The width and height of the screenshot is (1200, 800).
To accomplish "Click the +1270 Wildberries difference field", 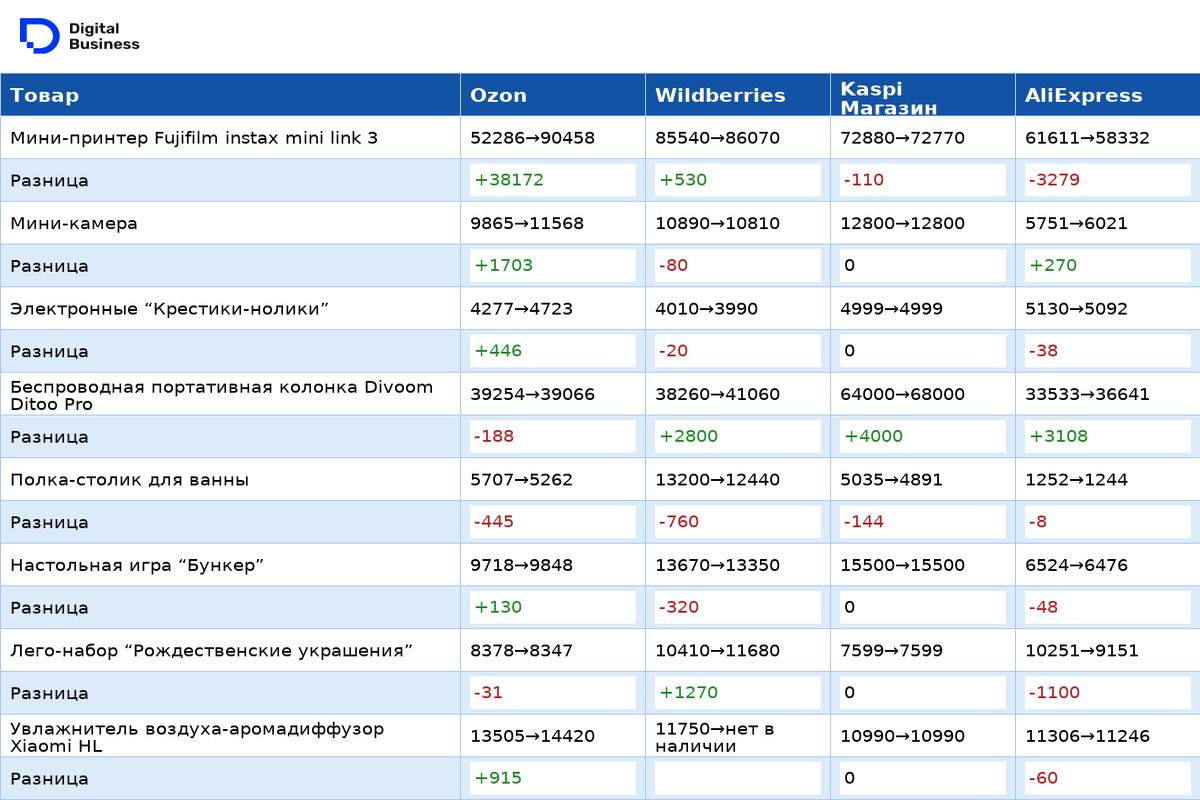I will click(x=737, y=693).
